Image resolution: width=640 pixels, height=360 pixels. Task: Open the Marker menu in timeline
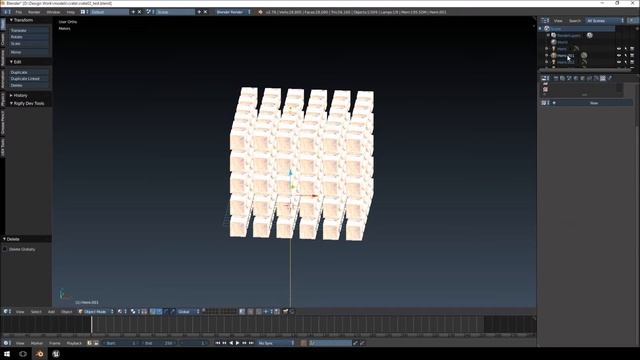(37, 343)
